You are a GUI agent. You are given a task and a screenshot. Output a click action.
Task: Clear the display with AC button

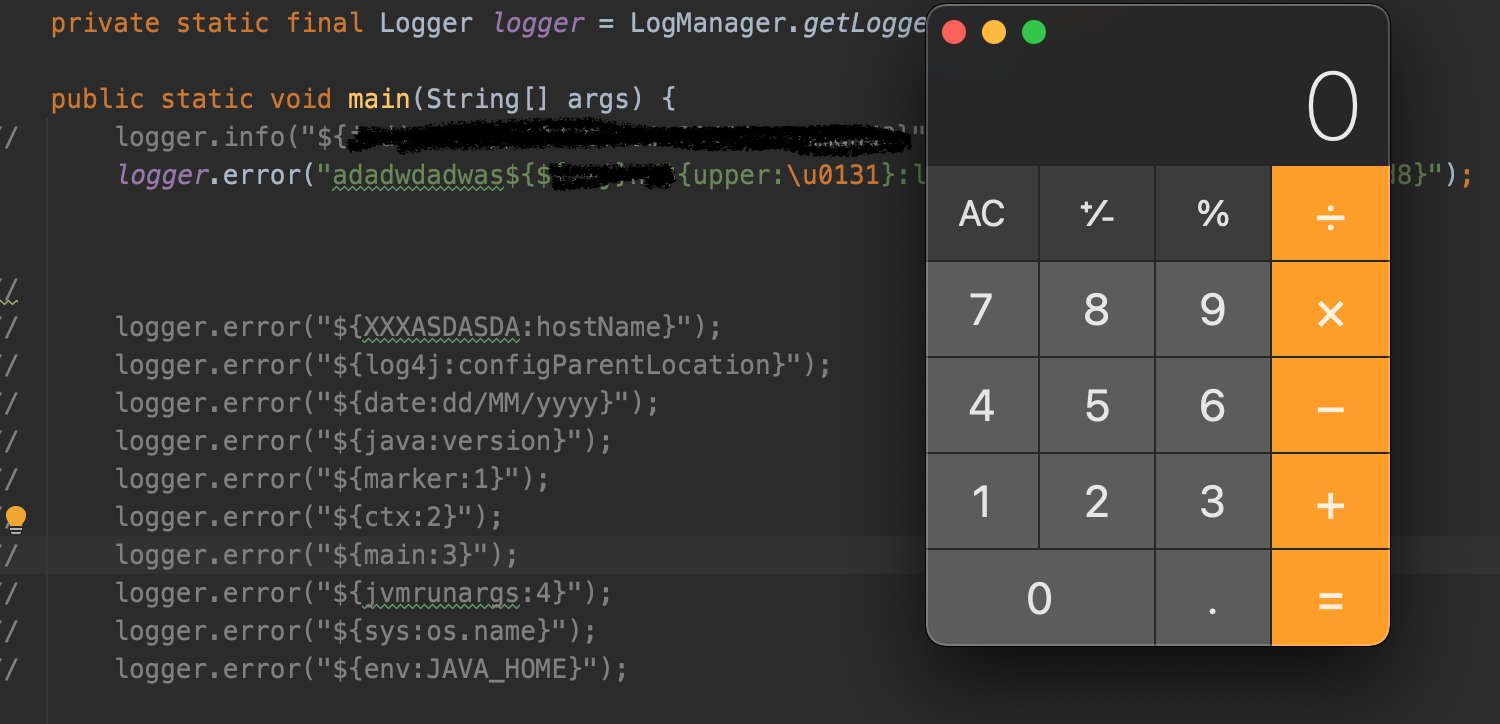982,213
